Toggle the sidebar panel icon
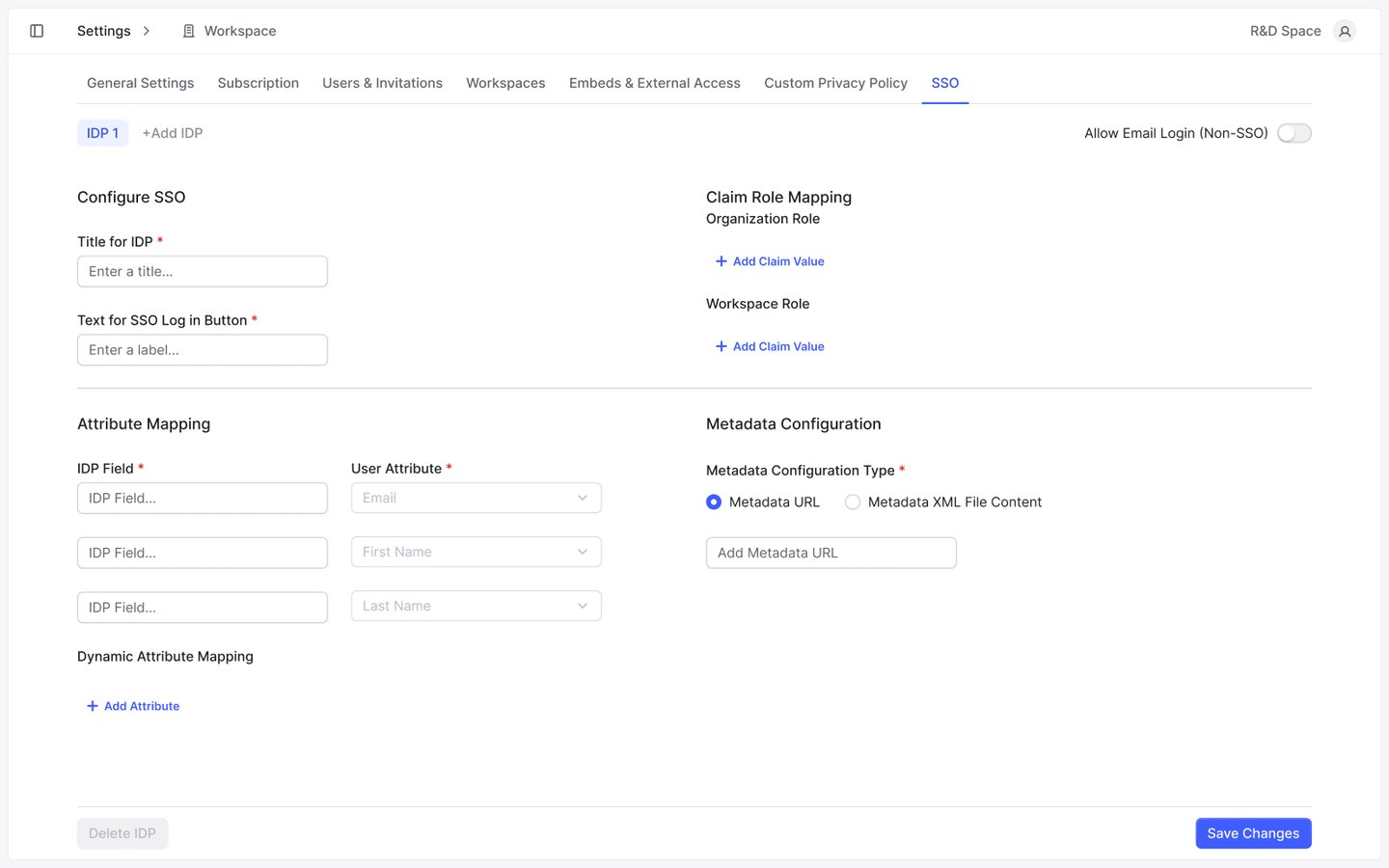 click(37, 31)
